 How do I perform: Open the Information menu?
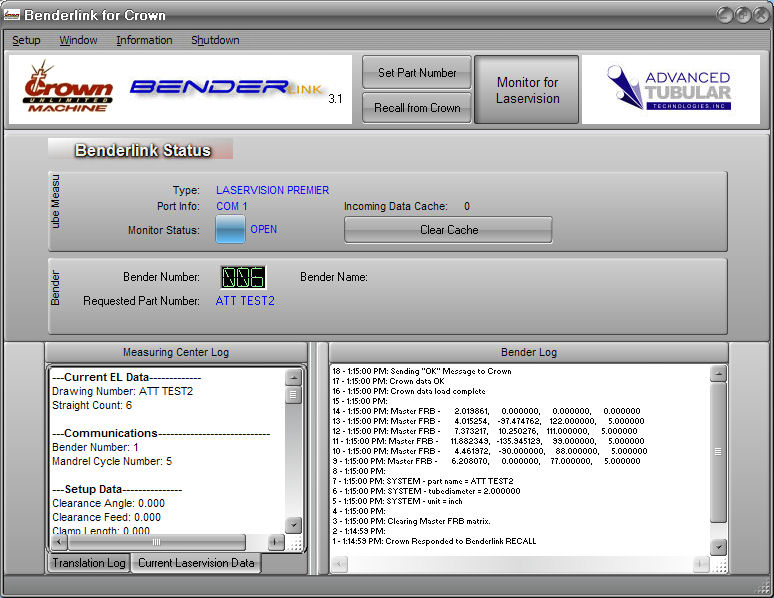(x=144, y=40)
